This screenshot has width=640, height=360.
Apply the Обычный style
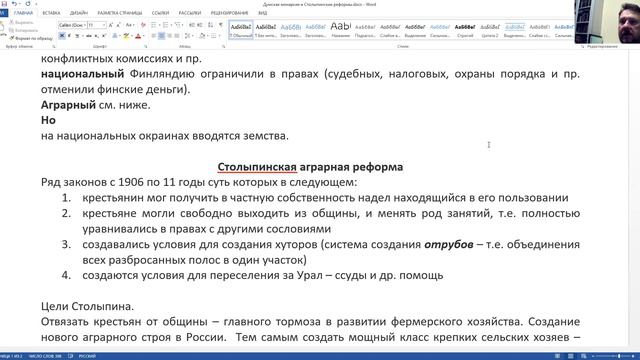(x=241, y=30)
